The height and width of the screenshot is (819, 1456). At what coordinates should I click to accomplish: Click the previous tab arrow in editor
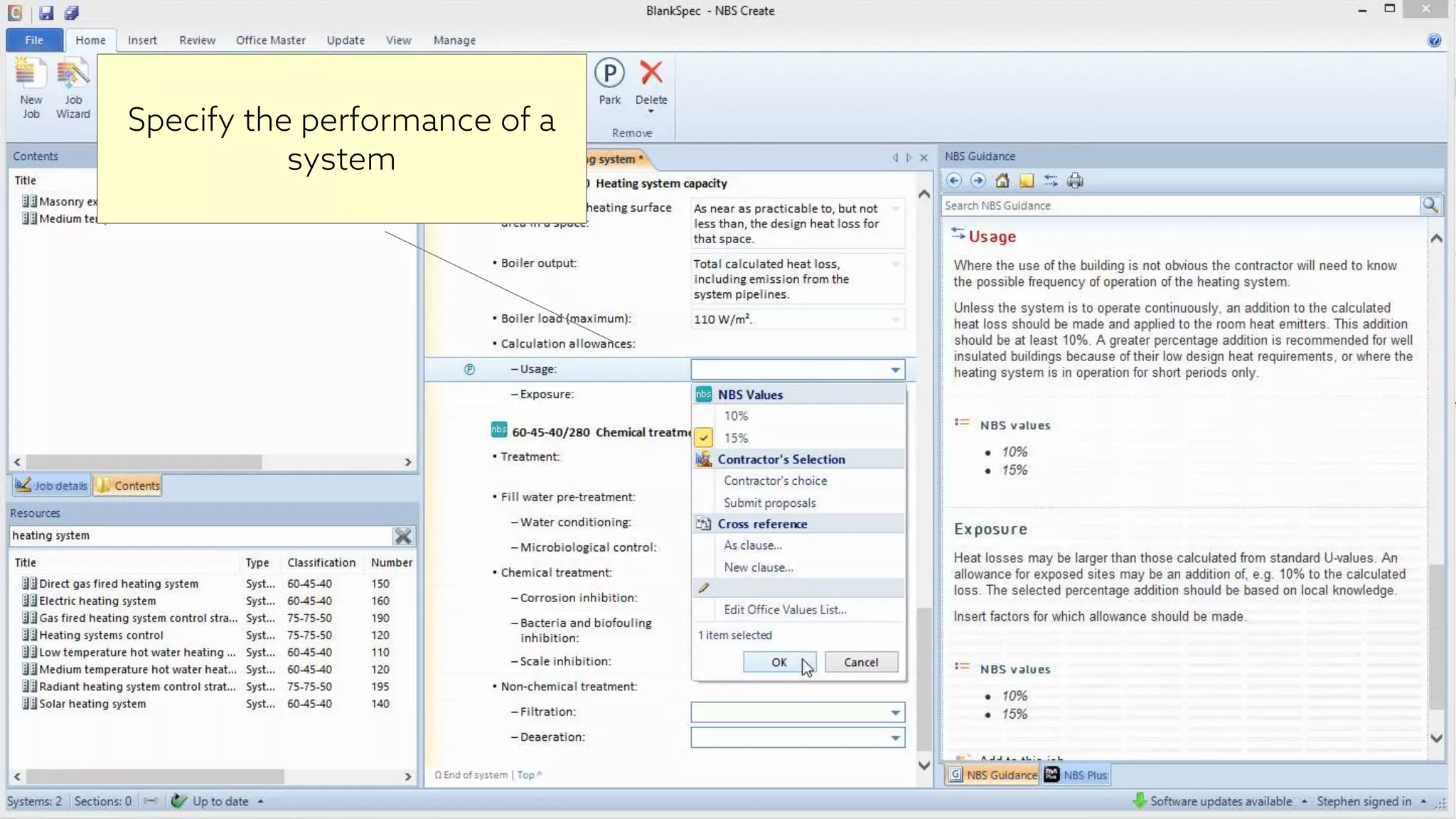tap(895, 158)
